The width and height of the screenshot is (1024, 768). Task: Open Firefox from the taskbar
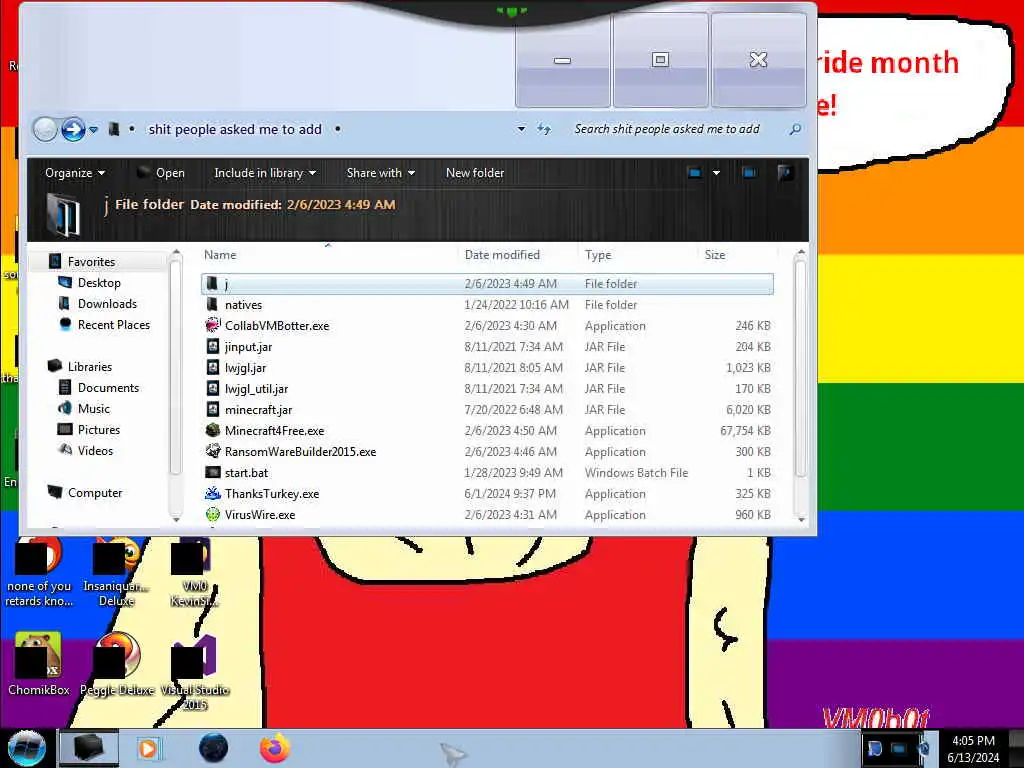pos(274,748)
